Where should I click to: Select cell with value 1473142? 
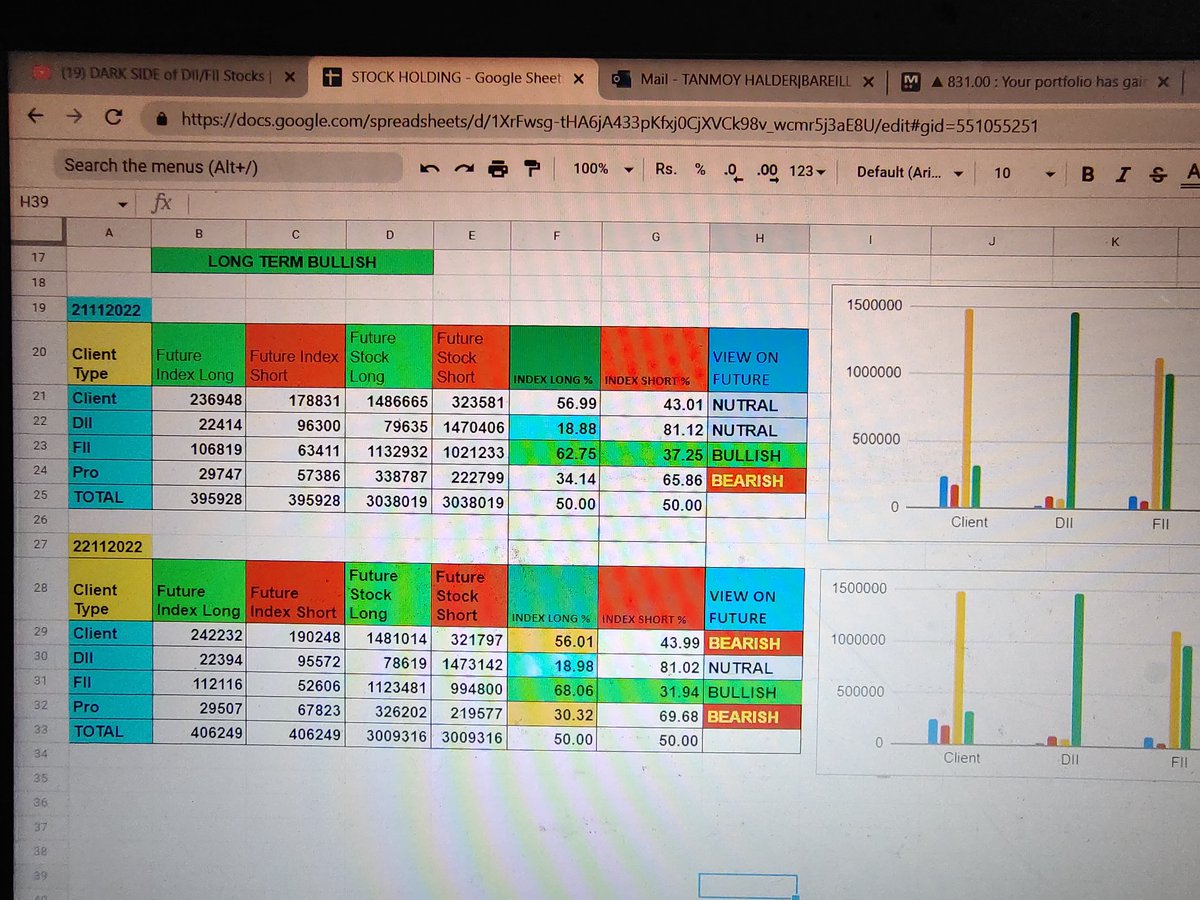(470, 663)
